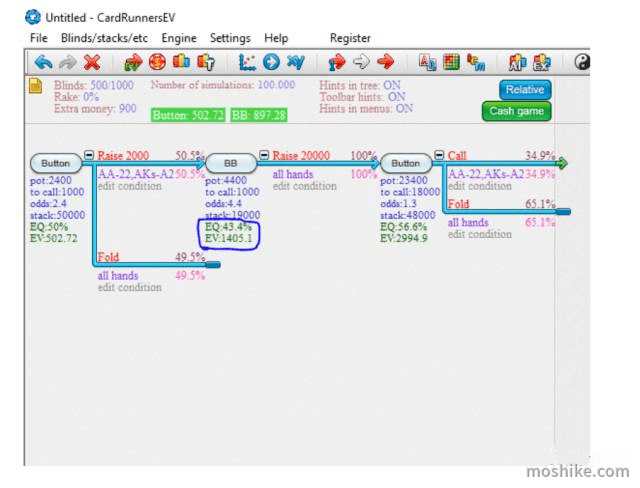Click the hand range under Call
This screenshot has height=488, width=640.
coord(486,174)
